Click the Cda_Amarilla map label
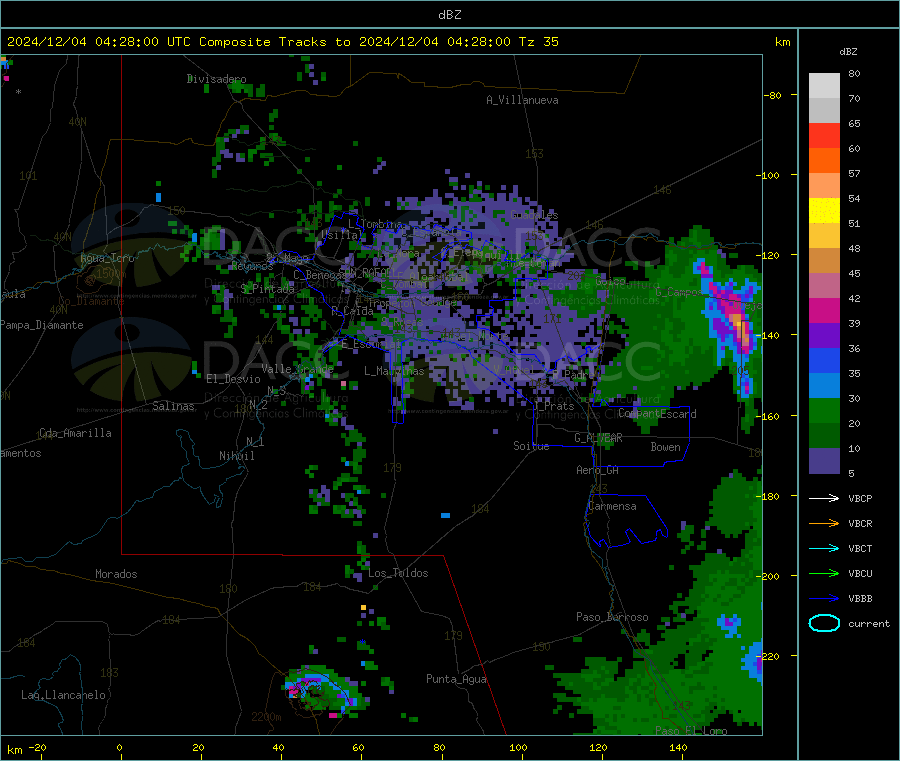 point(75,433)
